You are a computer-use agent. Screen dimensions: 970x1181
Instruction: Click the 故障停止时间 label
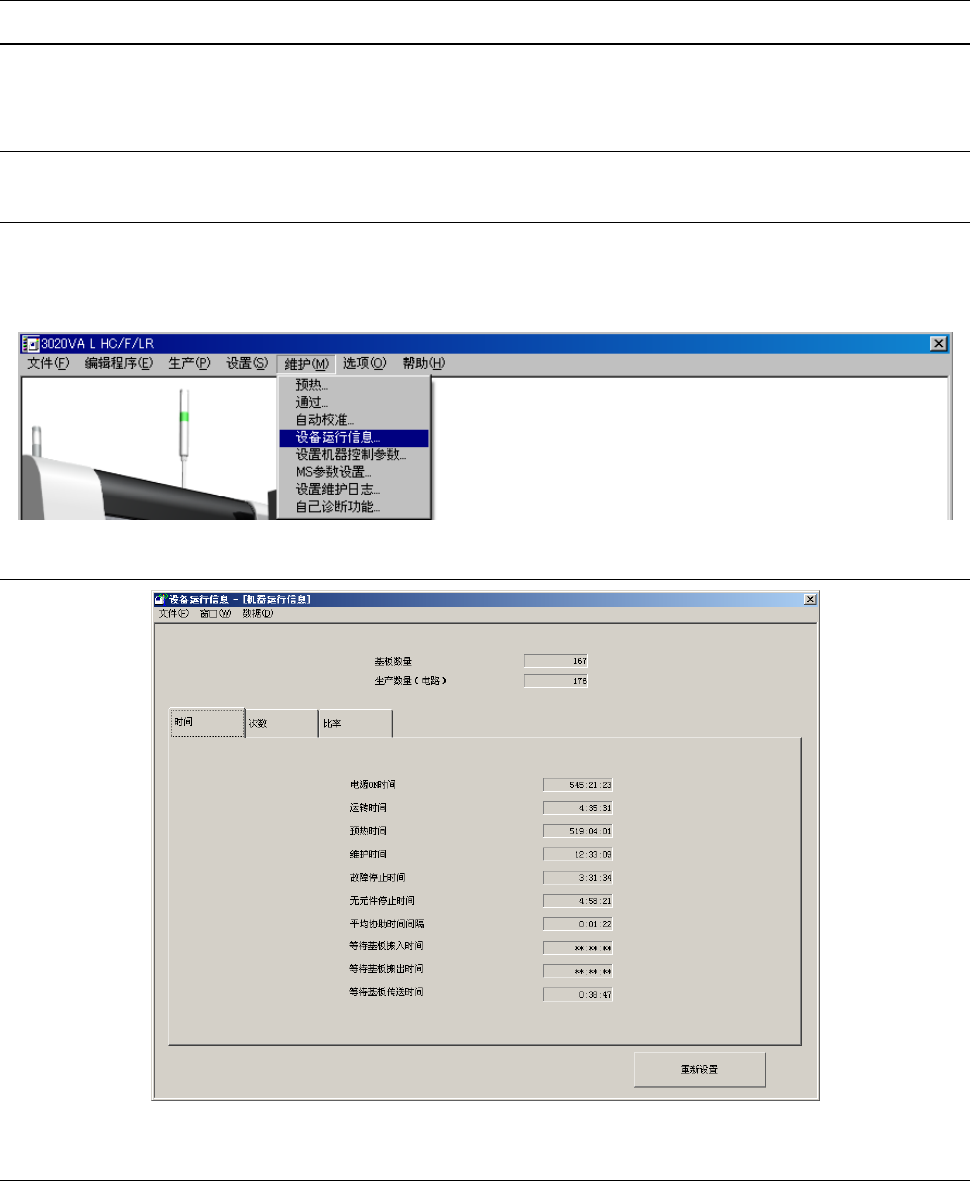click(x=377, y=877)
